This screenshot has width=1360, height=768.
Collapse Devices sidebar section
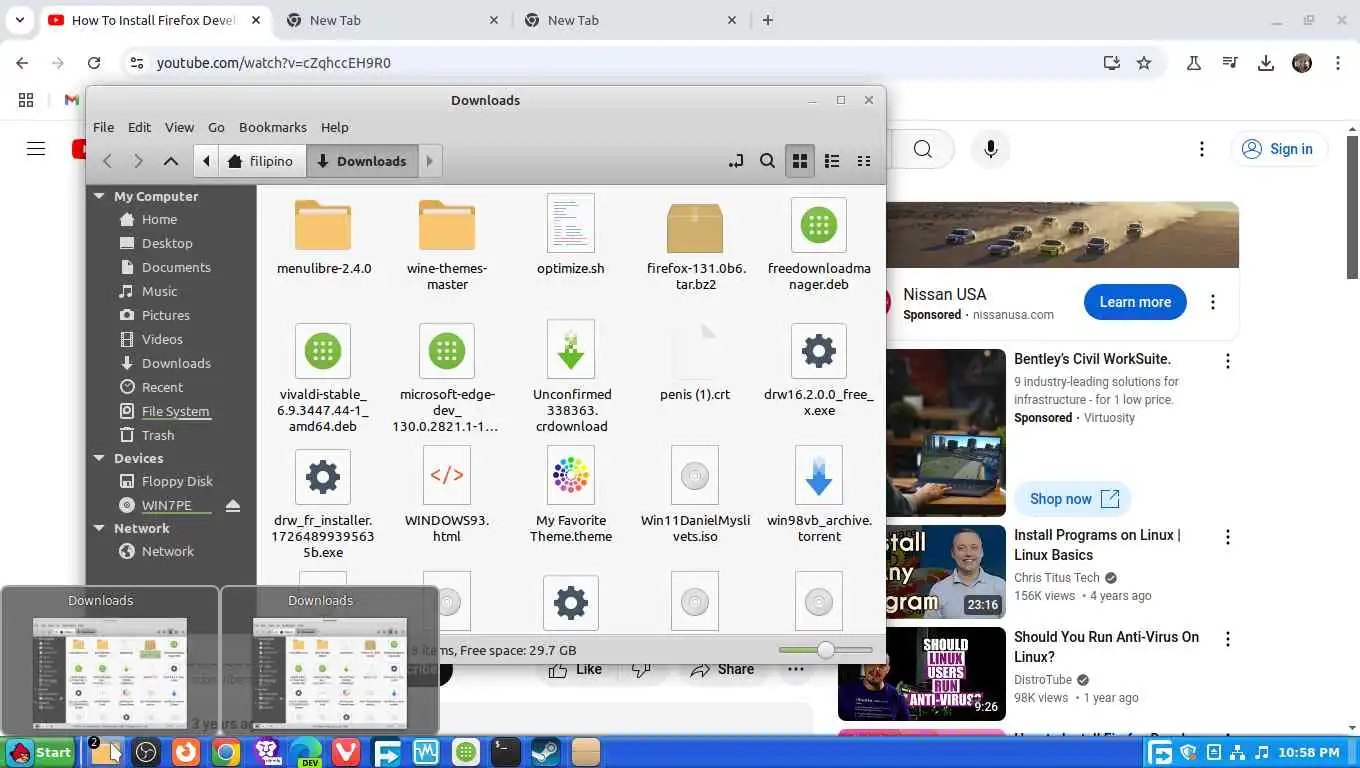tap(99, 458)
